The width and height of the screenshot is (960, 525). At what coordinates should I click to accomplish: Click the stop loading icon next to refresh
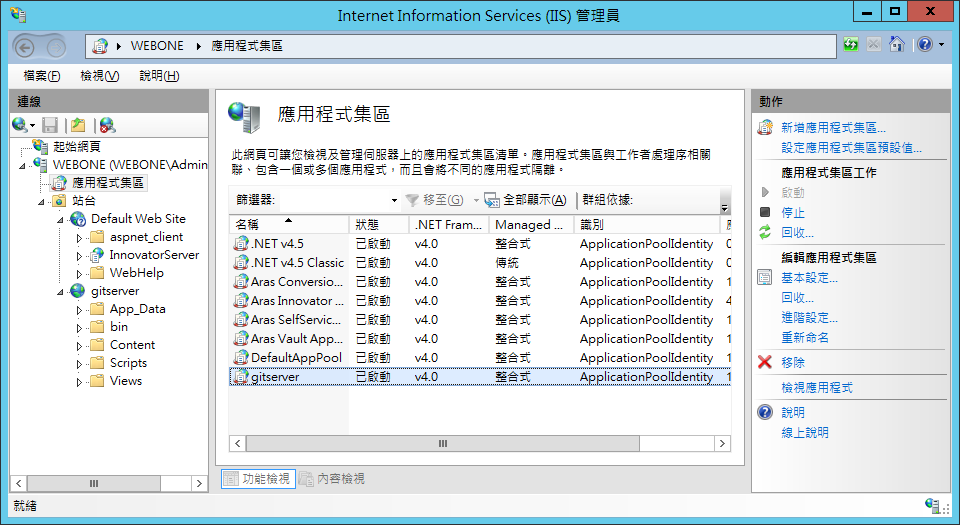[x=874, y=45]
